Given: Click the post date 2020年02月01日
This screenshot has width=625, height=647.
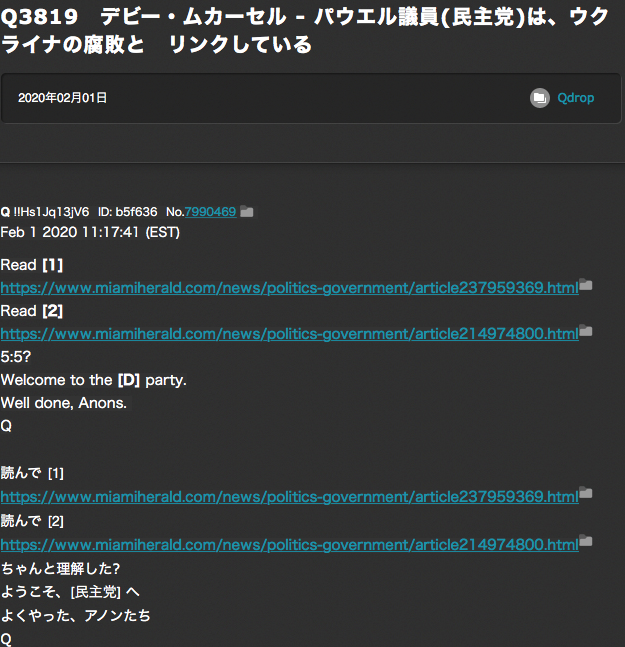Looking at the screenshot, I should pyautogui.click(x=62, y=98).
